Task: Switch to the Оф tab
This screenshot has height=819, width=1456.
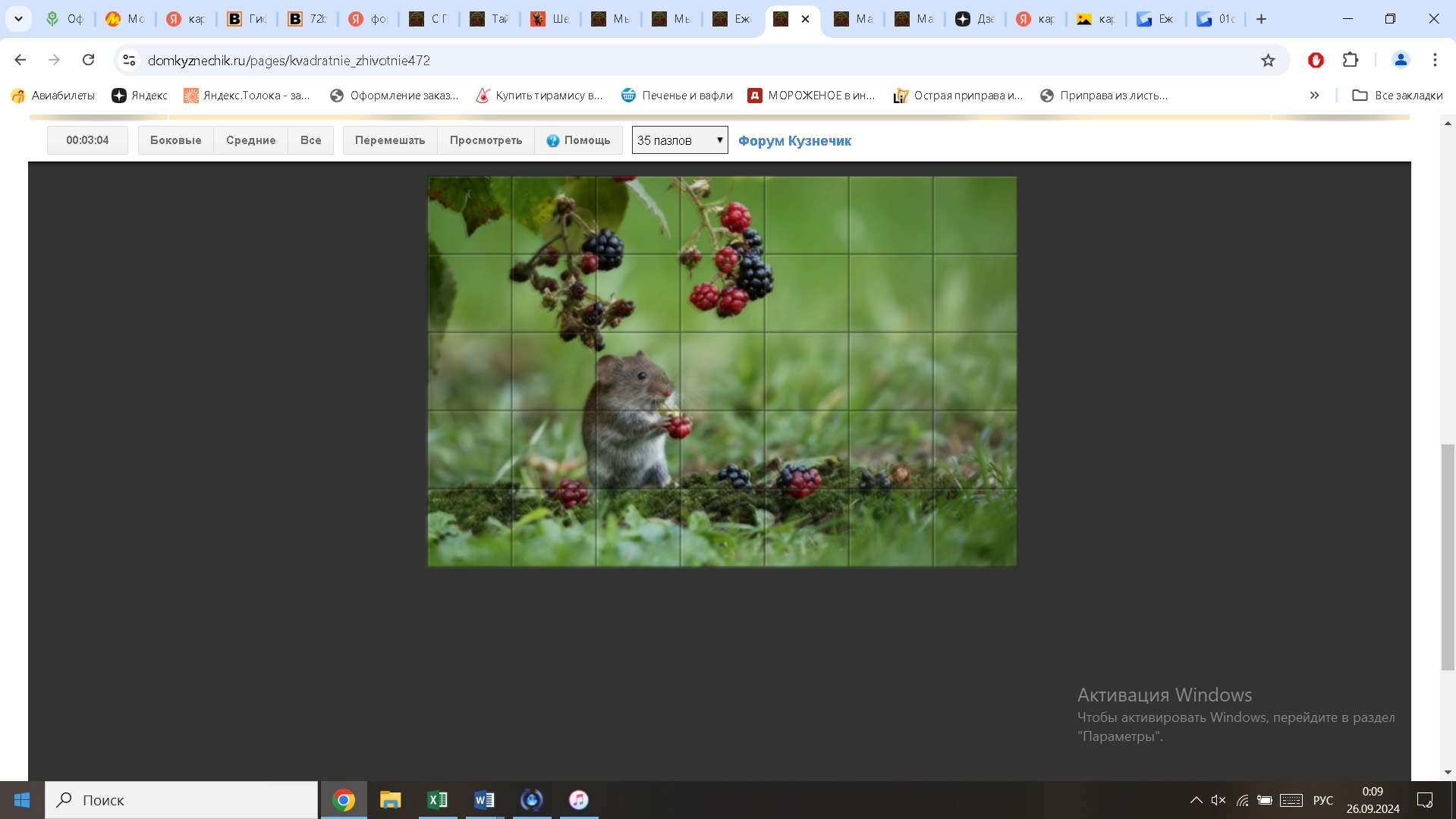Action: (x=64, y=19)
